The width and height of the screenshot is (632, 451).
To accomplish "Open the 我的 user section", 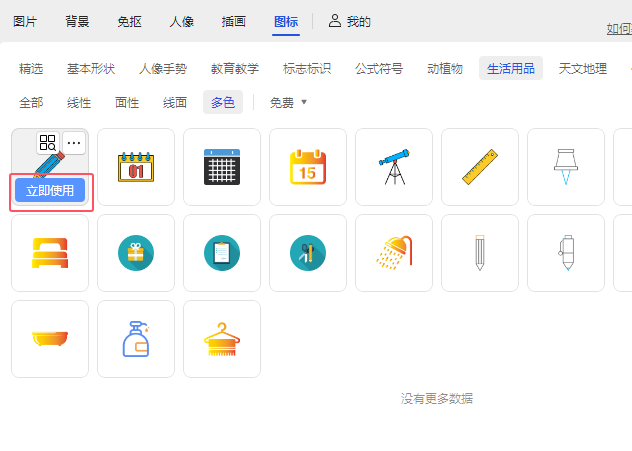I will click(349, 21).
